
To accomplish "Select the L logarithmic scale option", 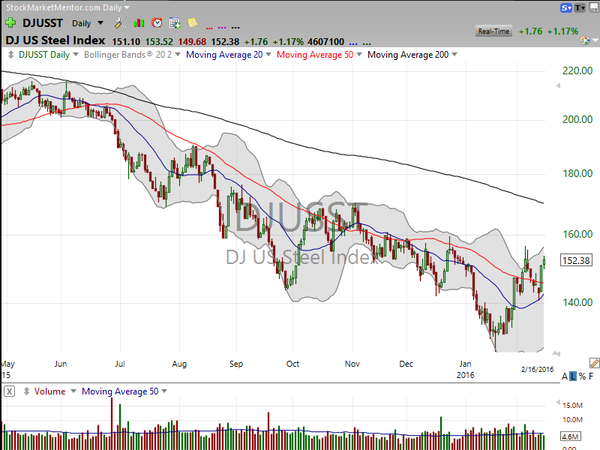I will coord(573,376).
